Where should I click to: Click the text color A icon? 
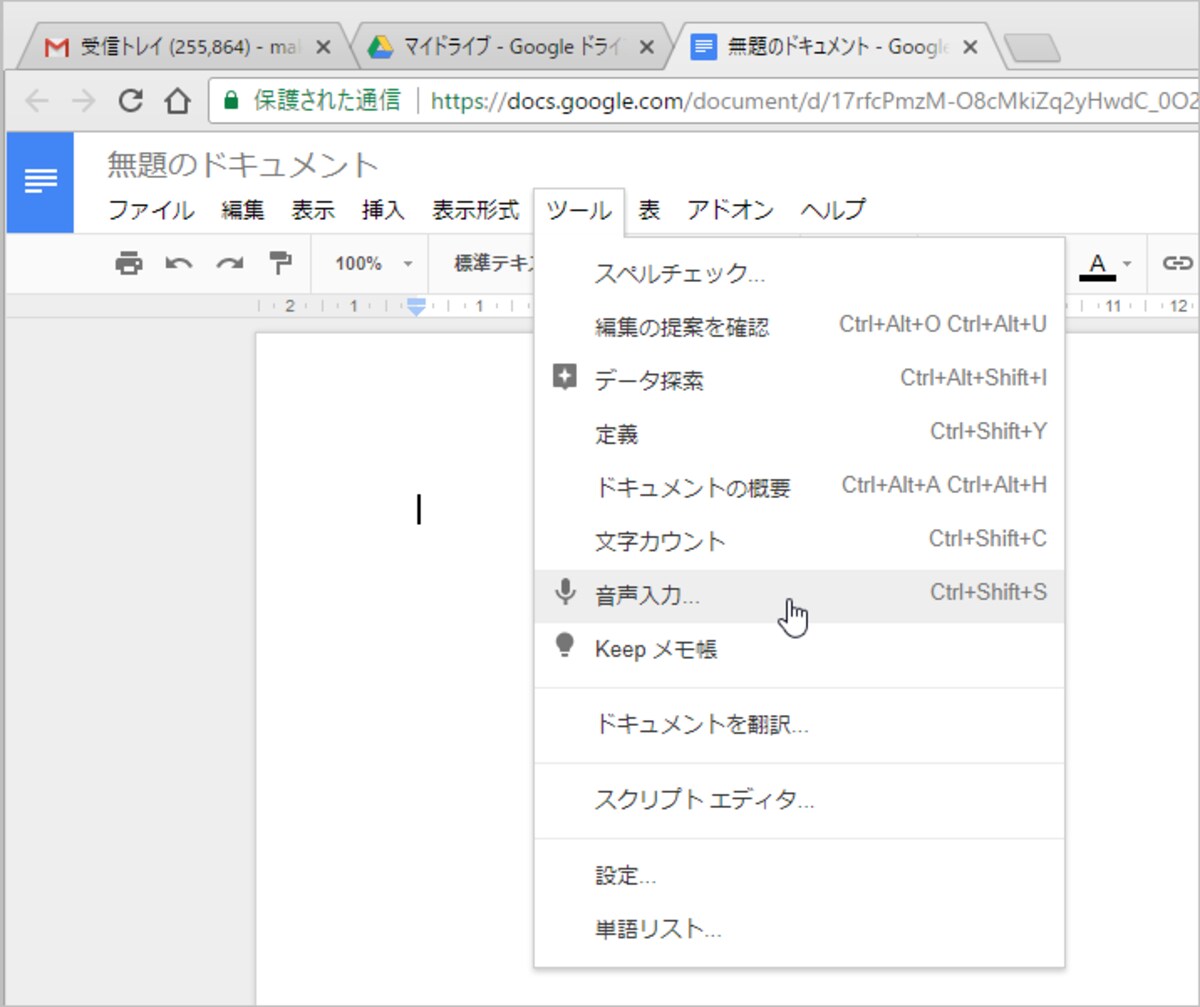(x=1098, y=265)
